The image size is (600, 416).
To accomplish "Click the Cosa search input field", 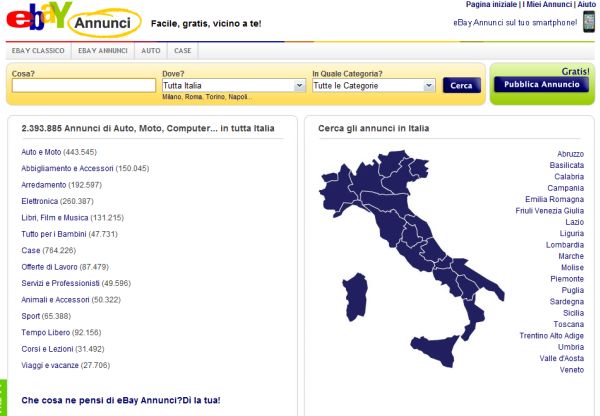I will 84,85.
